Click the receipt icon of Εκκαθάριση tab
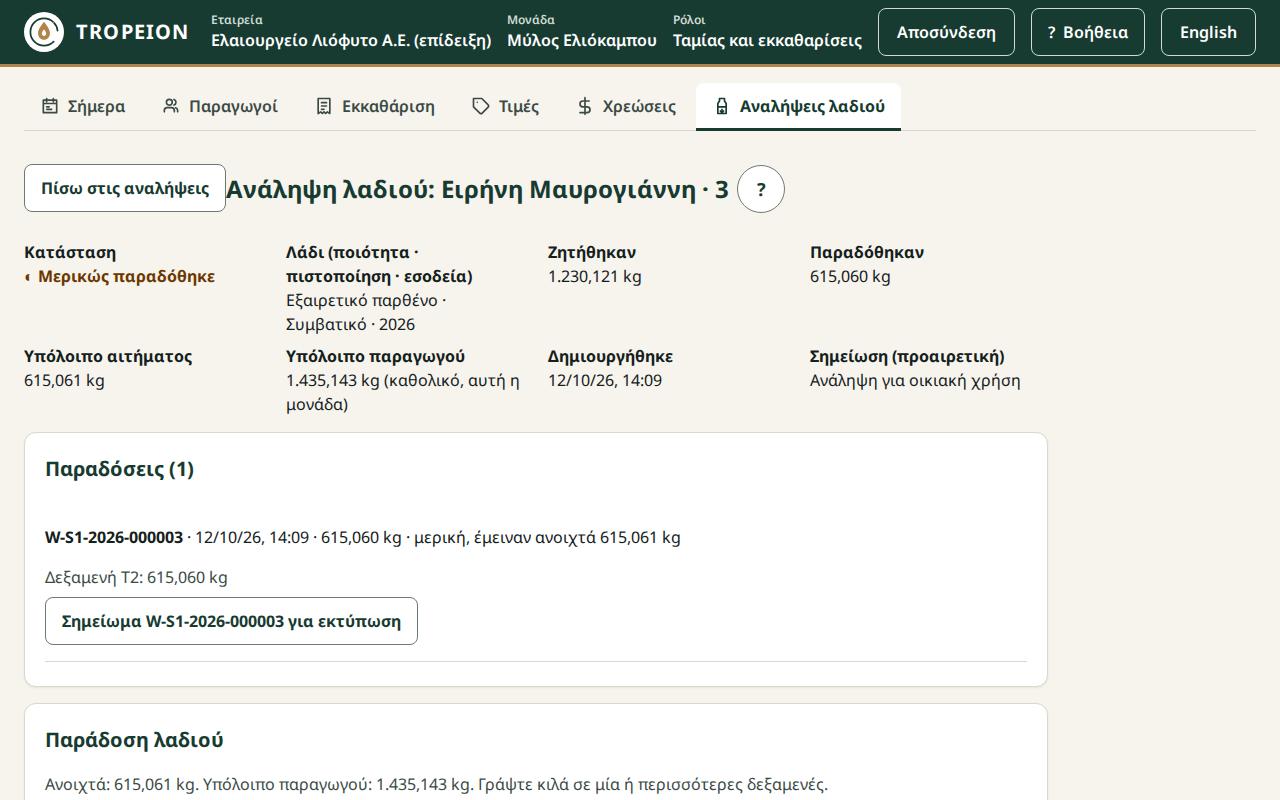Image resolution: width=1280 pixels, height=800 pixels. [324, 106]
